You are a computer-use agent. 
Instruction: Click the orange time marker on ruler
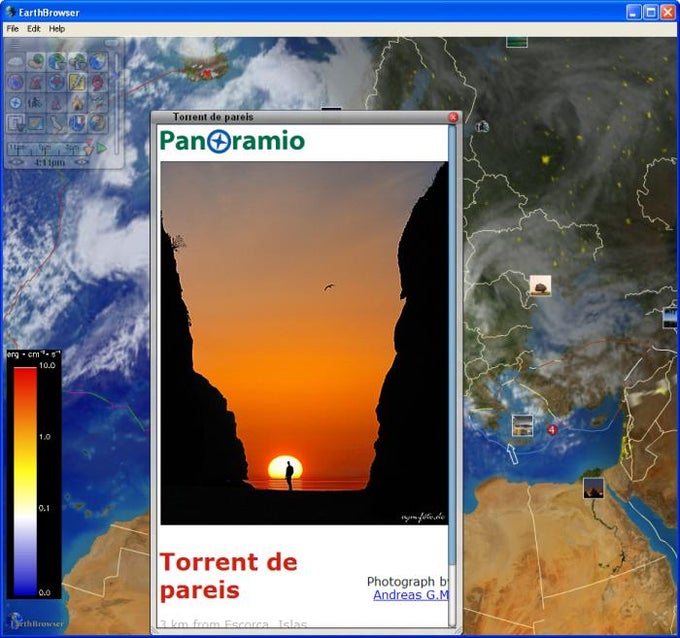[x=88, y=148]
